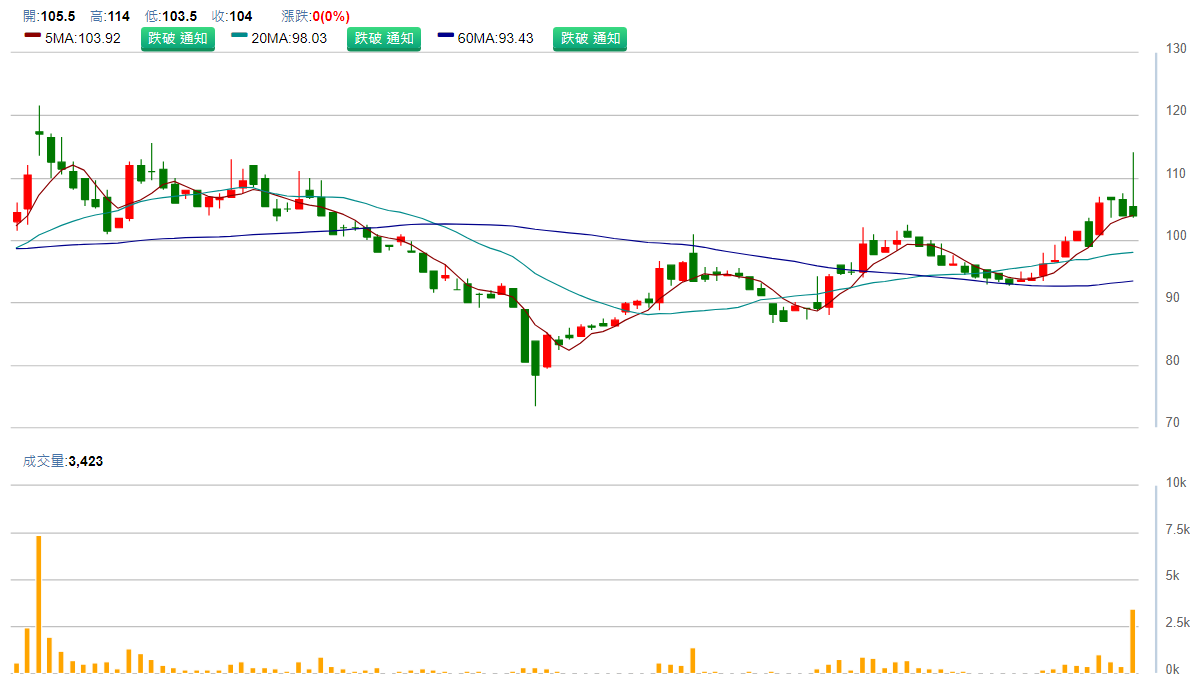Viewport: 1204px width, 685px height.
Task: Click the 跌破 通知 button next to 5MA
Action: [x=177, y=39]
